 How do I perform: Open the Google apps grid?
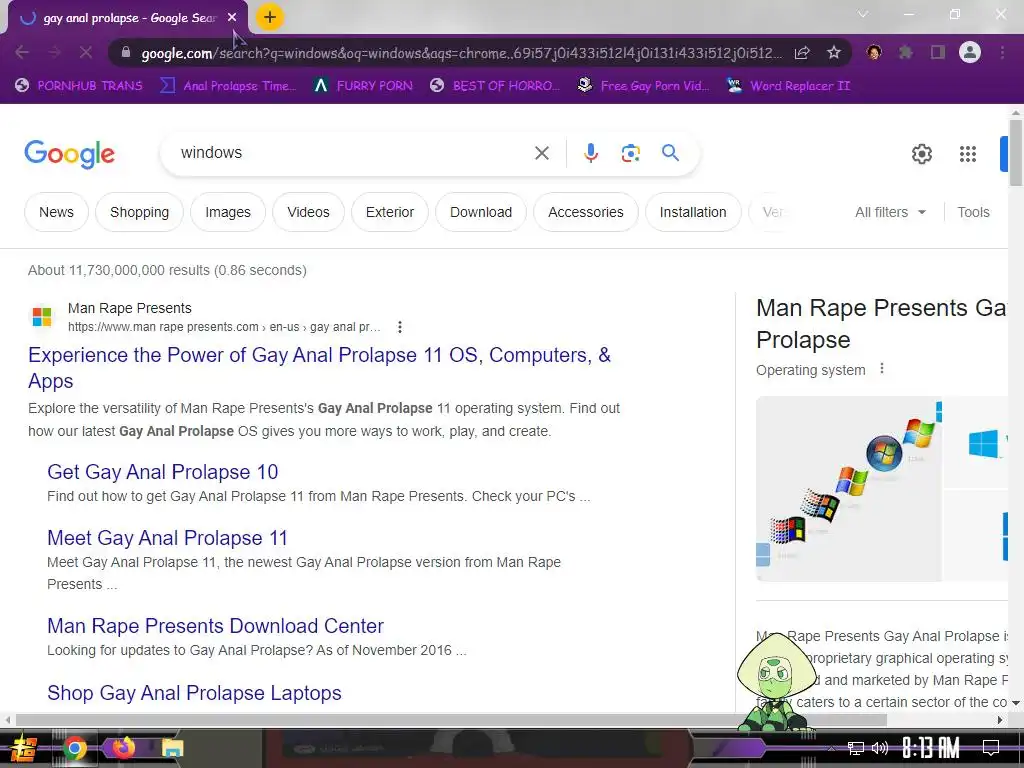point(967,154)
